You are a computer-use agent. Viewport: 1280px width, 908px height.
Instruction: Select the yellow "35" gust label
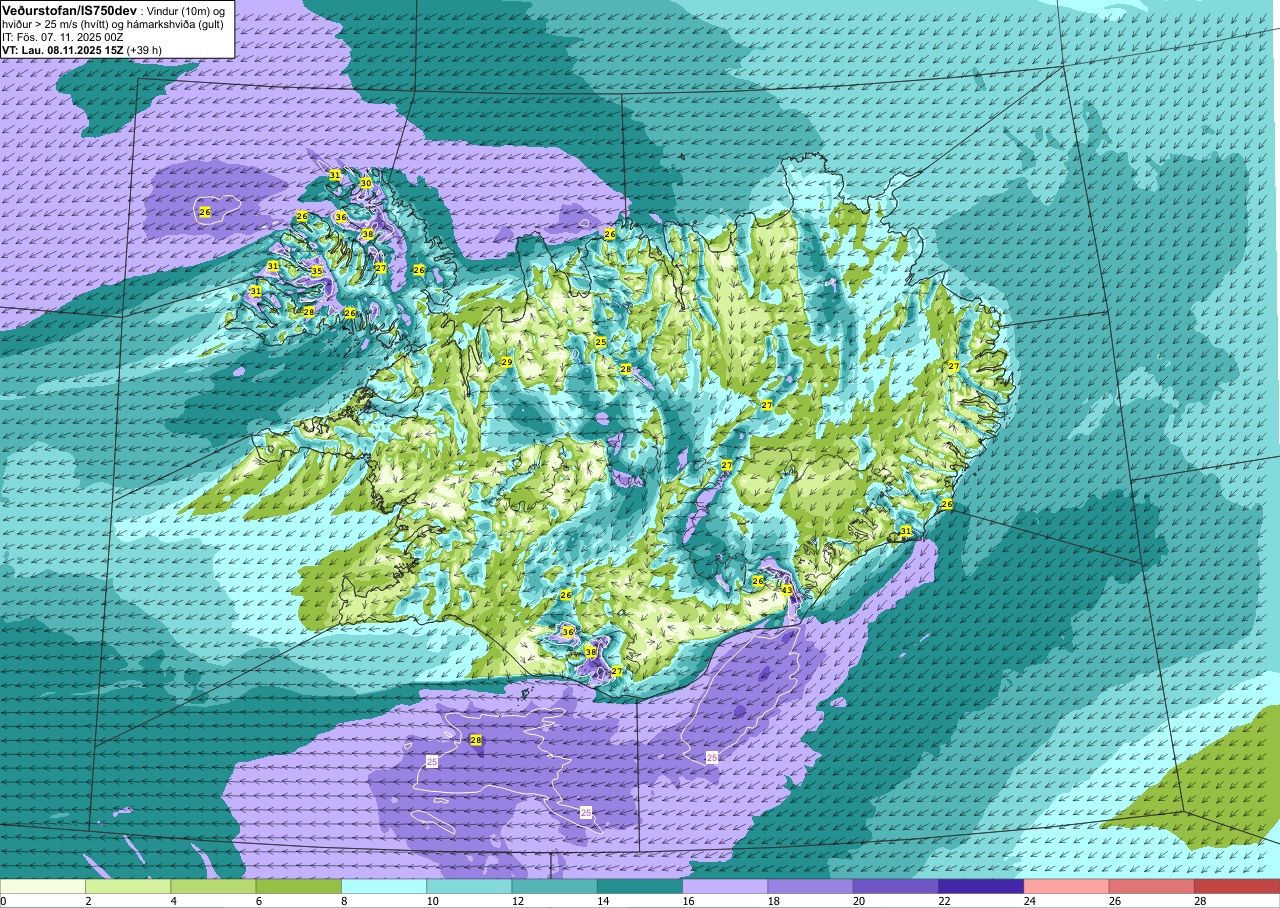click(316, 271)
